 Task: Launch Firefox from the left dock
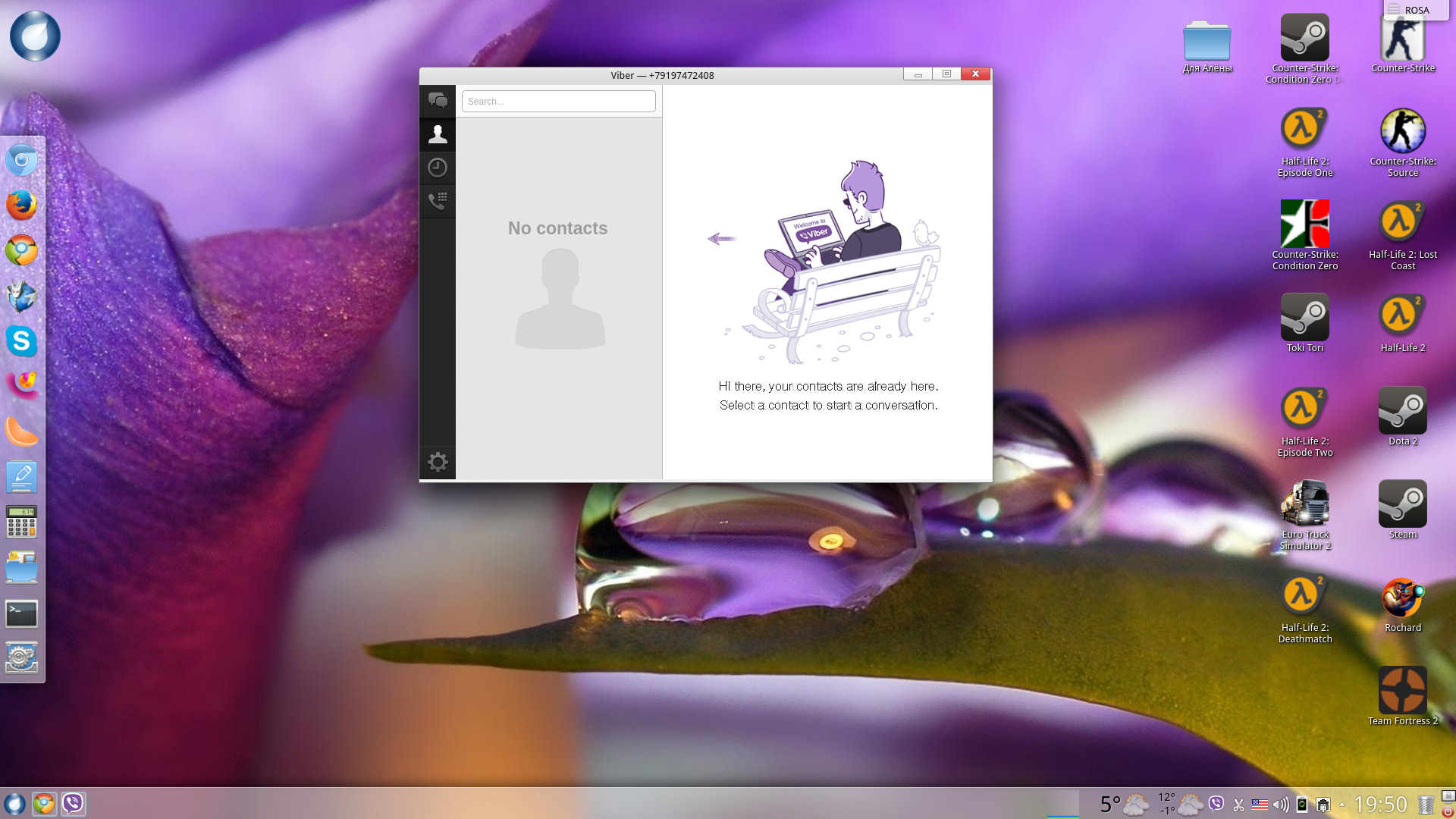click(x=21, y=206)
